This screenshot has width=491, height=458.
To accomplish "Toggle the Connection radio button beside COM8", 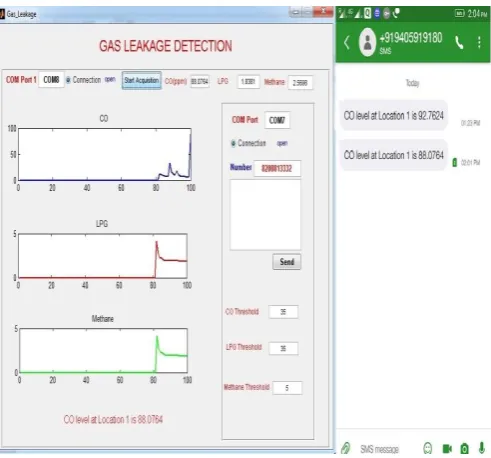I will [x=68, y=80].
